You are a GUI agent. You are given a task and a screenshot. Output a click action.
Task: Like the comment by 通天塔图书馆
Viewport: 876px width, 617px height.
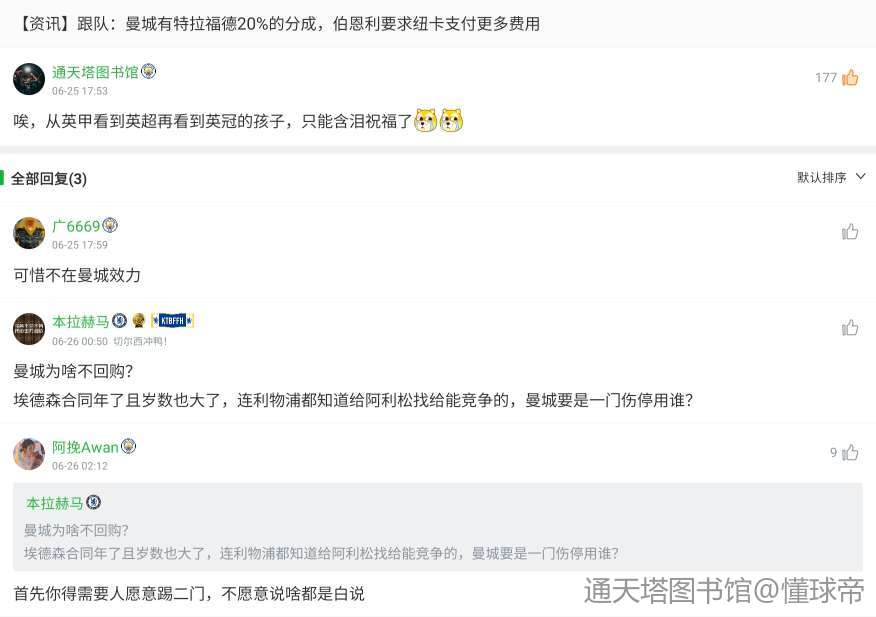850,77
